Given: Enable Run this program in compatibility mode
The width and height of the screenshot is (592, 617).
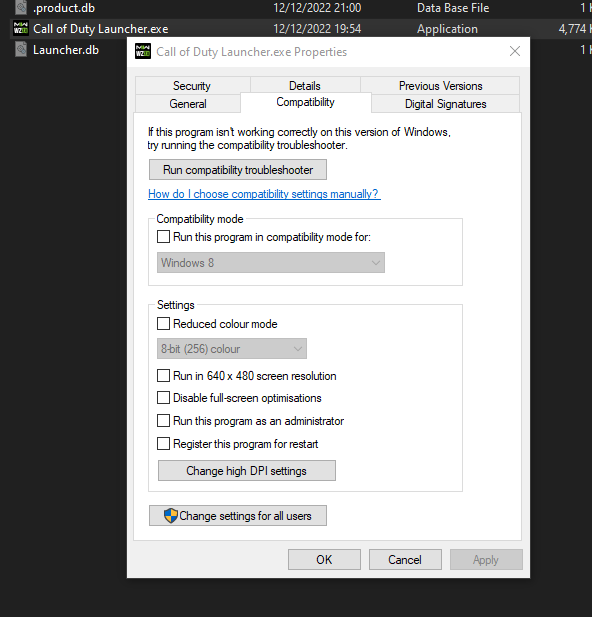Looking at the screenshot, I should 163,237.
